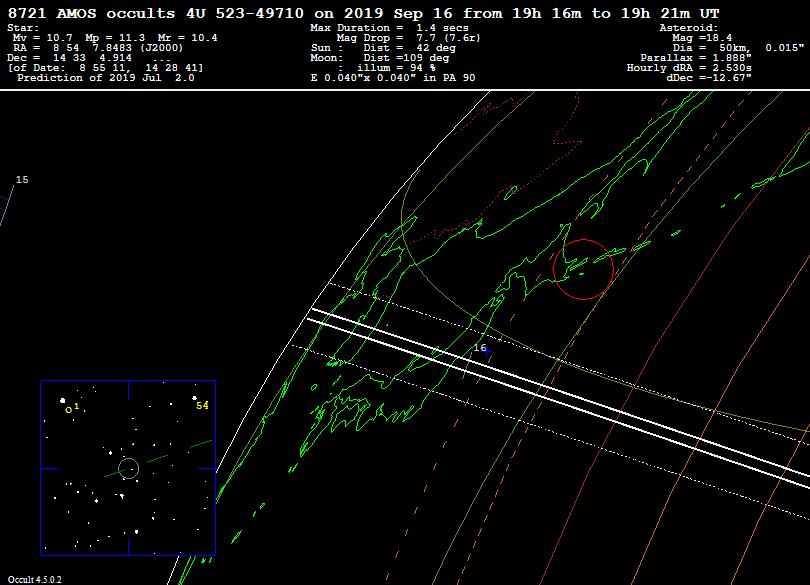This screenshot has height=585, width=810.
Task: Click the 'Mv = 10.7' magnitude line
Action: (115, 38)
